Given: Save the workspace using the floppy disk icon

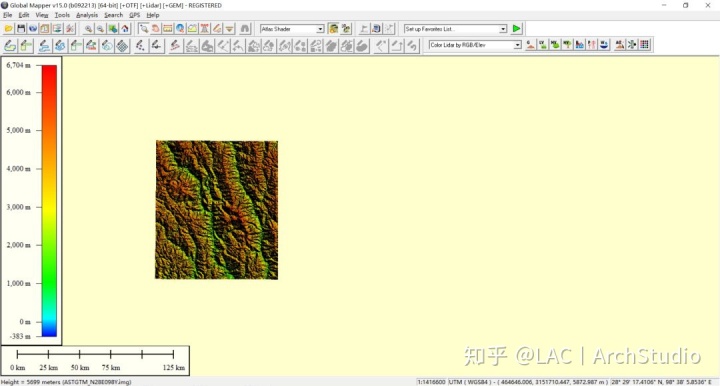Looking at the screenshot, I should (x=21, y=29).
